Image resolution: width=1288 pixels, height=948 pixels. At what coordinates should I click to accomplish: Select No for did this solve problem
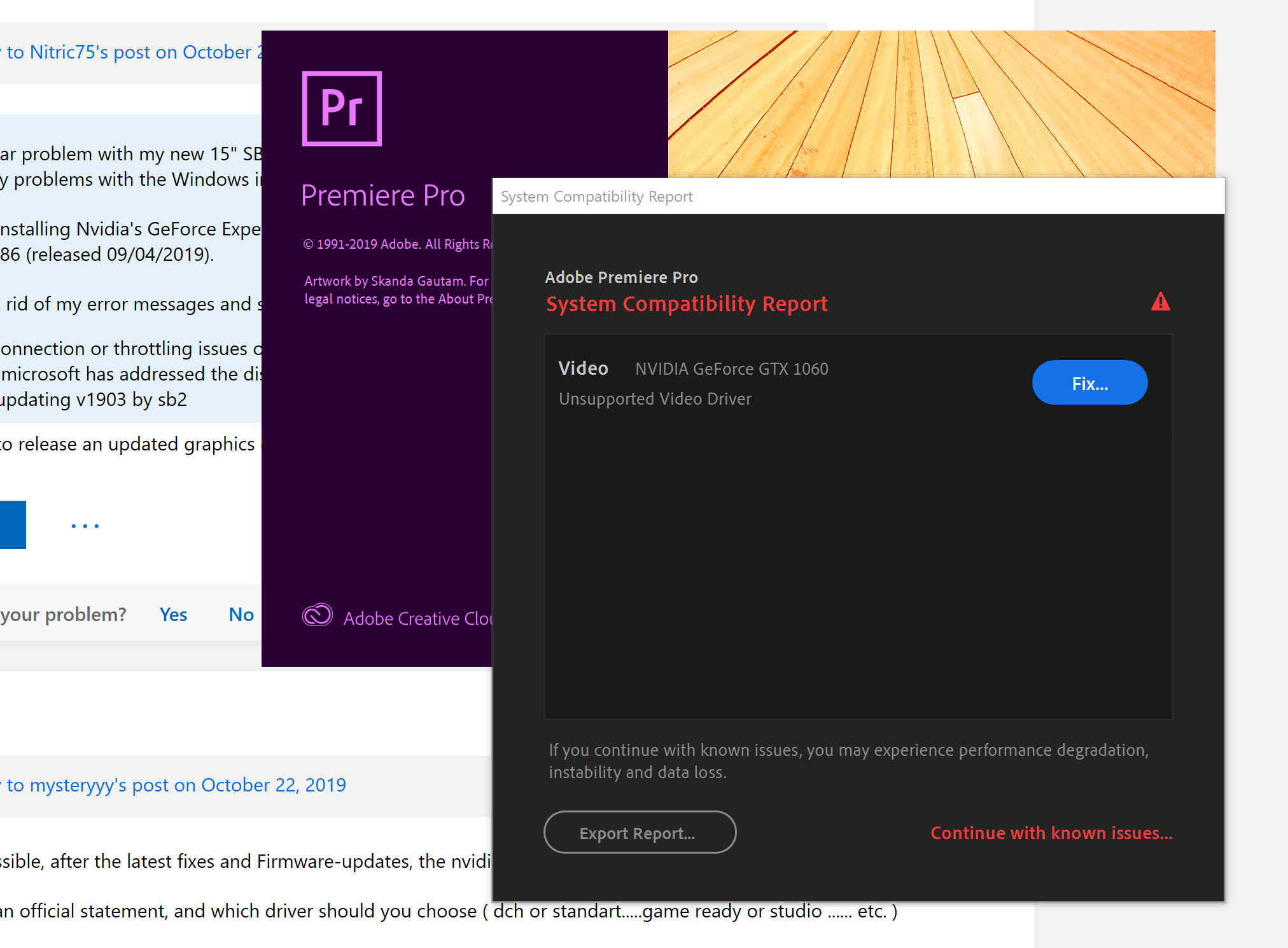(x=241, y=614)
